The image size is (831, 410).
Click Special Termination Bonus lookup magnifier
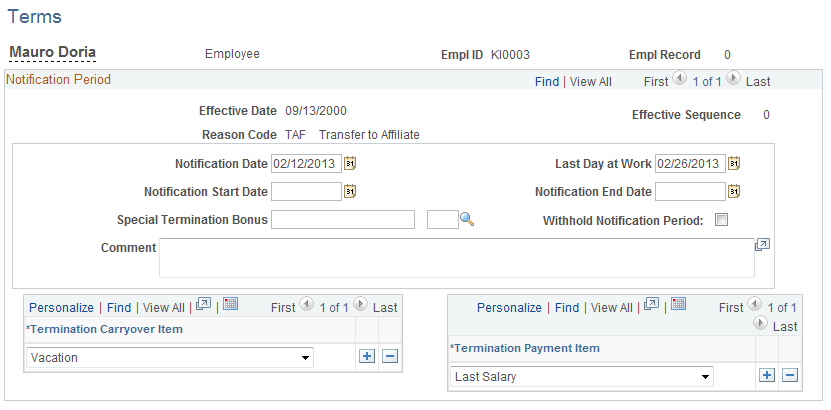[466, 219]
